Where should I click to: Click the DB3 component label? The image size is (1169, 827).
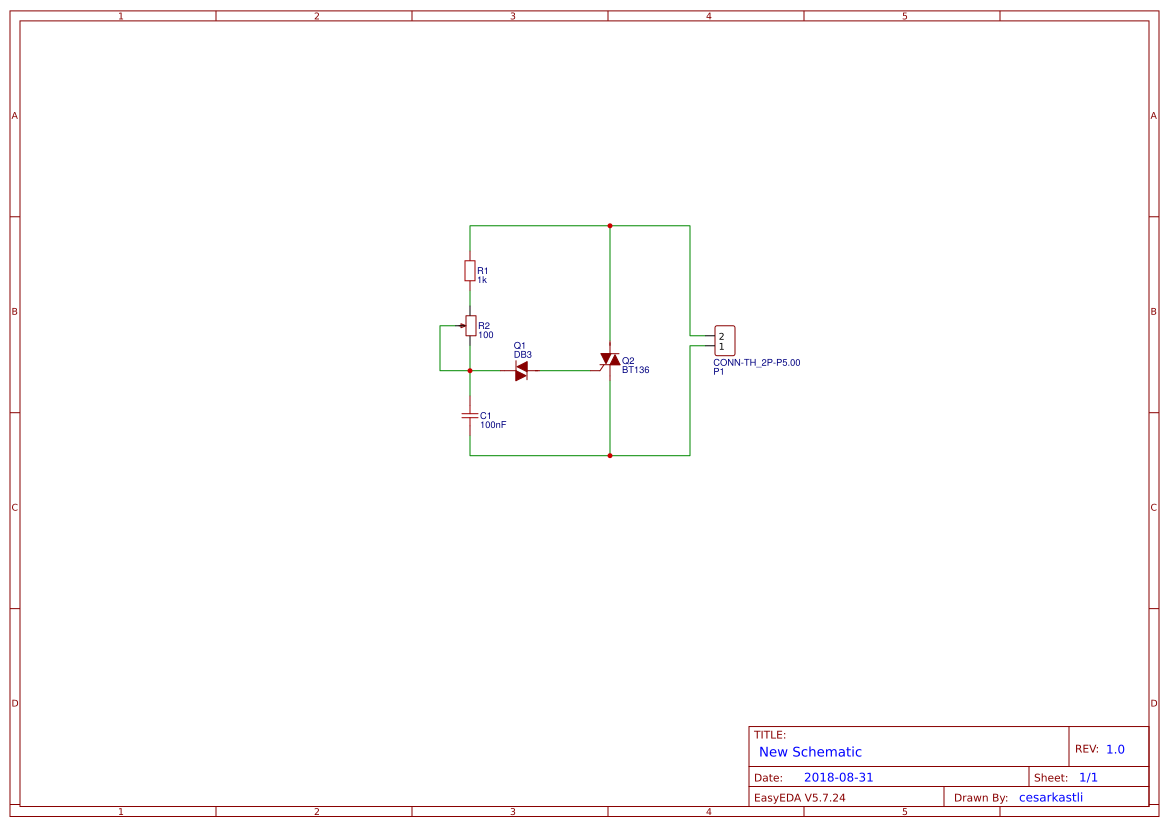[521, 355]
